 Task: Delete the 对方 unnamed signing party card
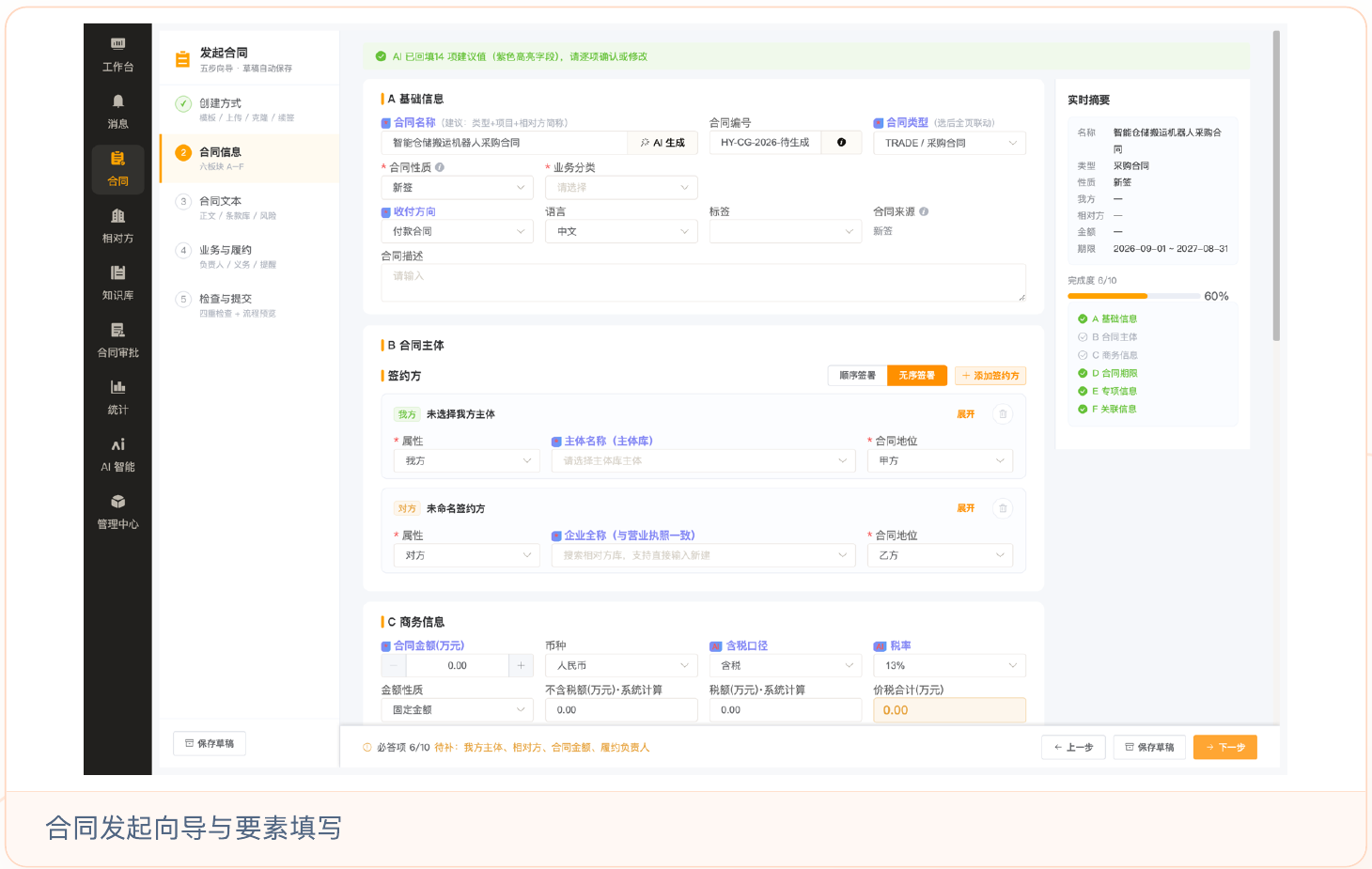[x=1003, y=508]
